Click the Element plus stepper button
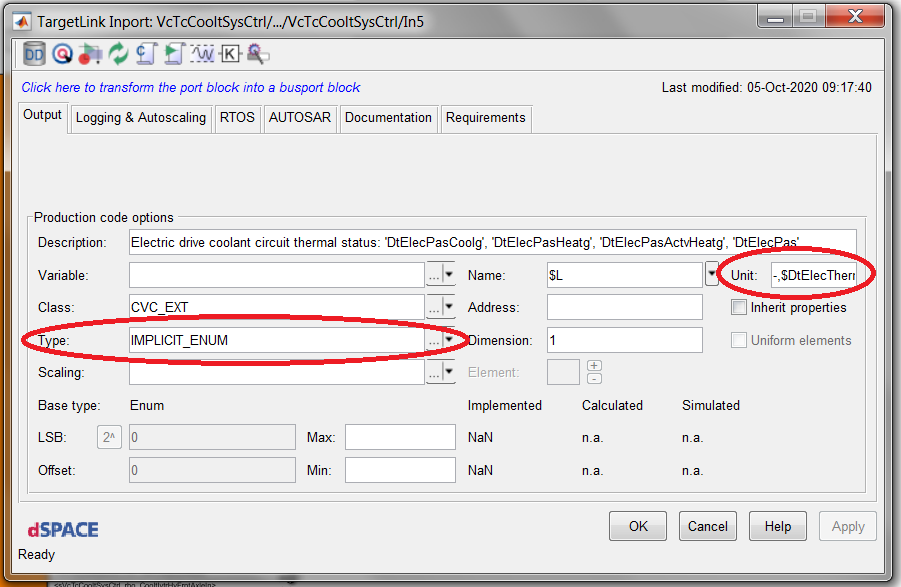 [594, 366]
